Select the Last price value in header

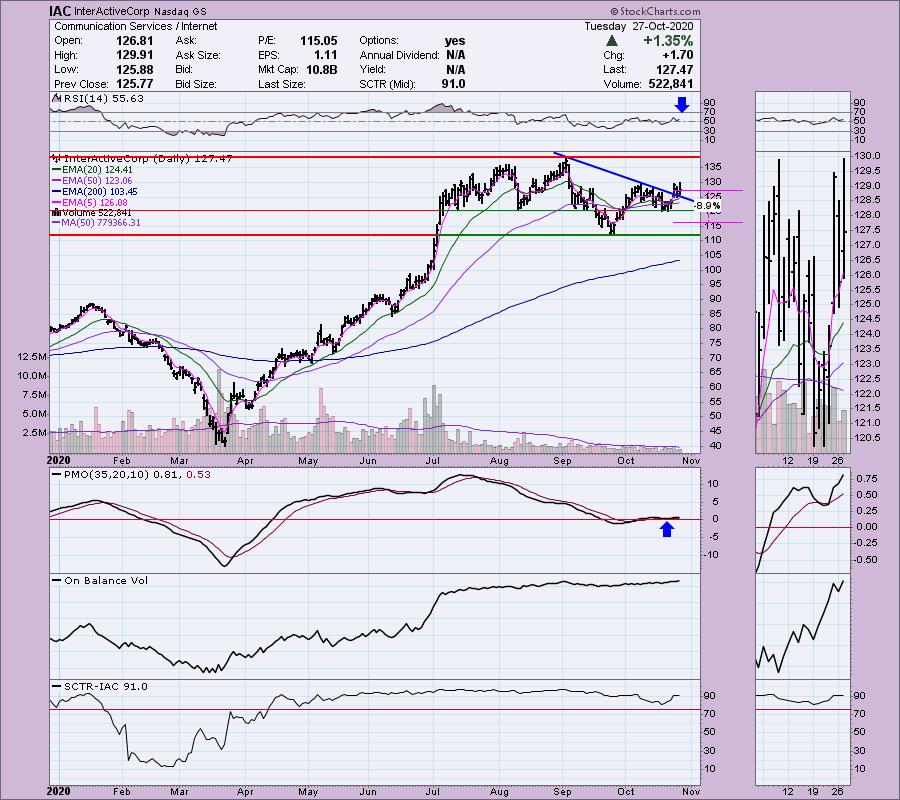click(674, 69)
